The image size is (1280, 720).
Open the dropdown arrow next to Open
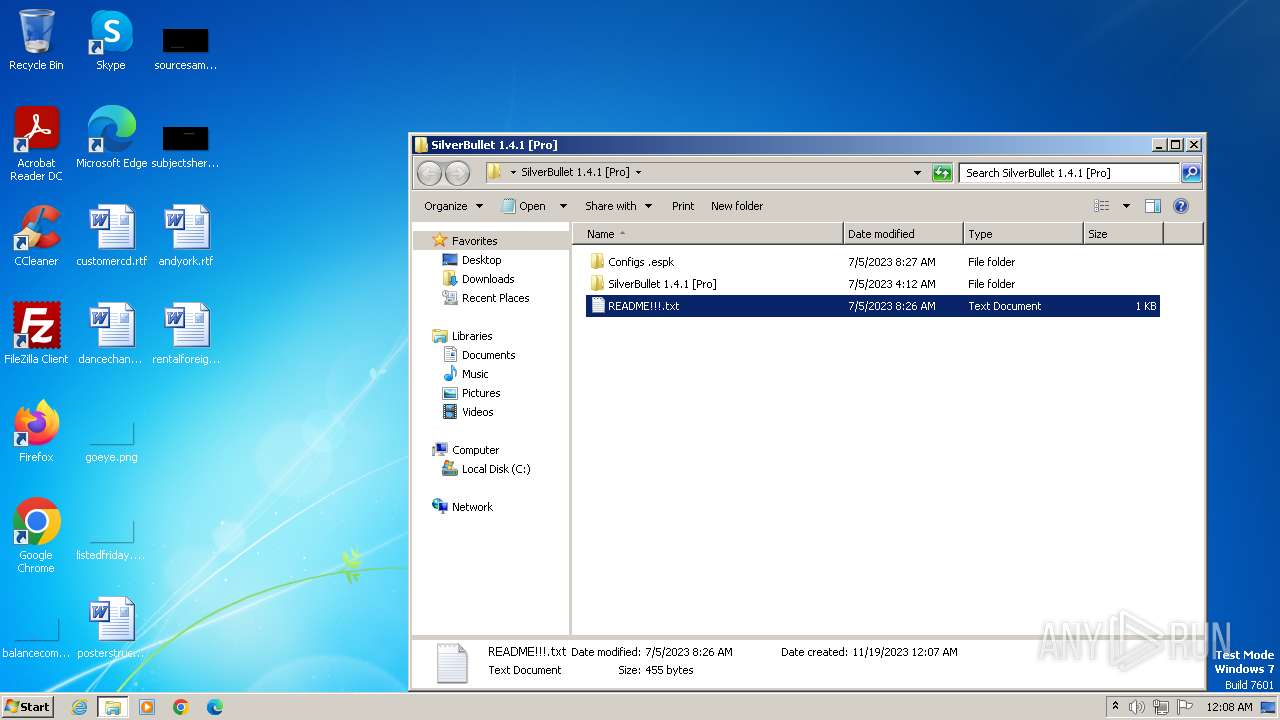[563, 206]
